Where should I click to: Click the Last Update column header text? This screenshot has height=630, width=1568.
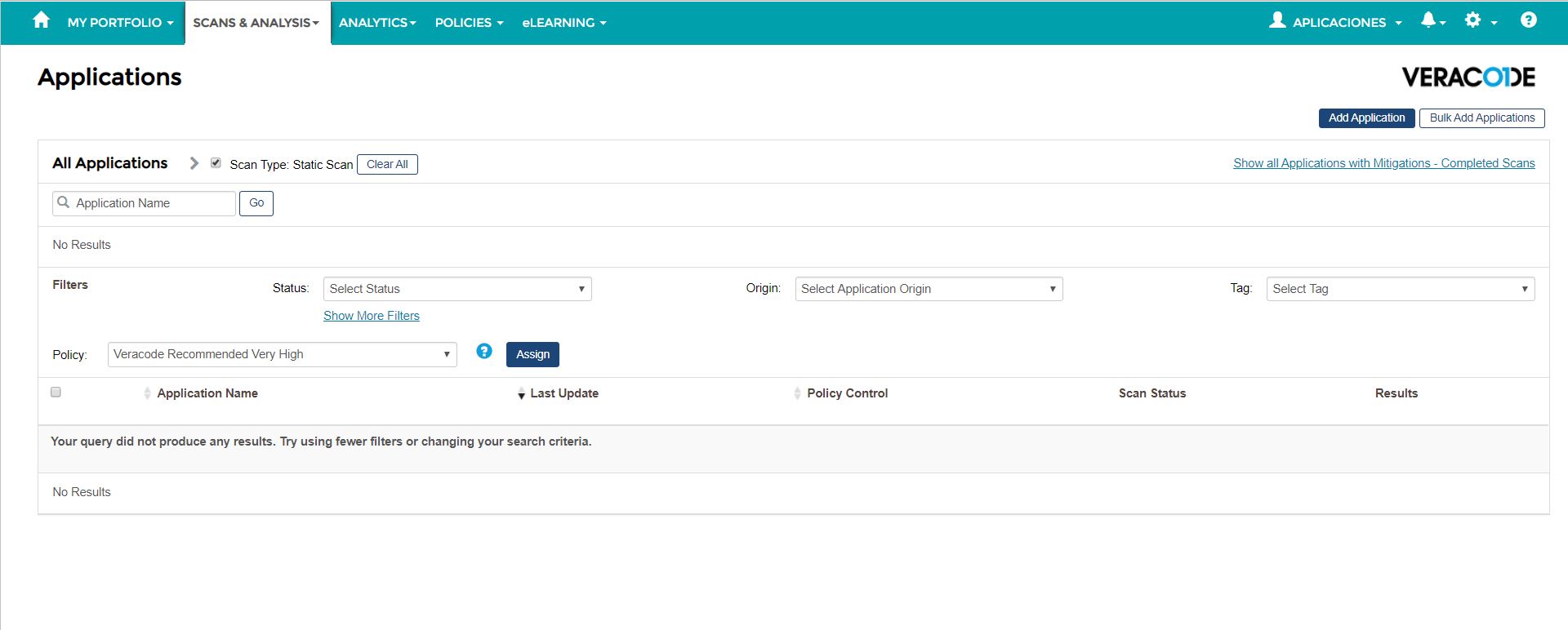tap(564, 393)
